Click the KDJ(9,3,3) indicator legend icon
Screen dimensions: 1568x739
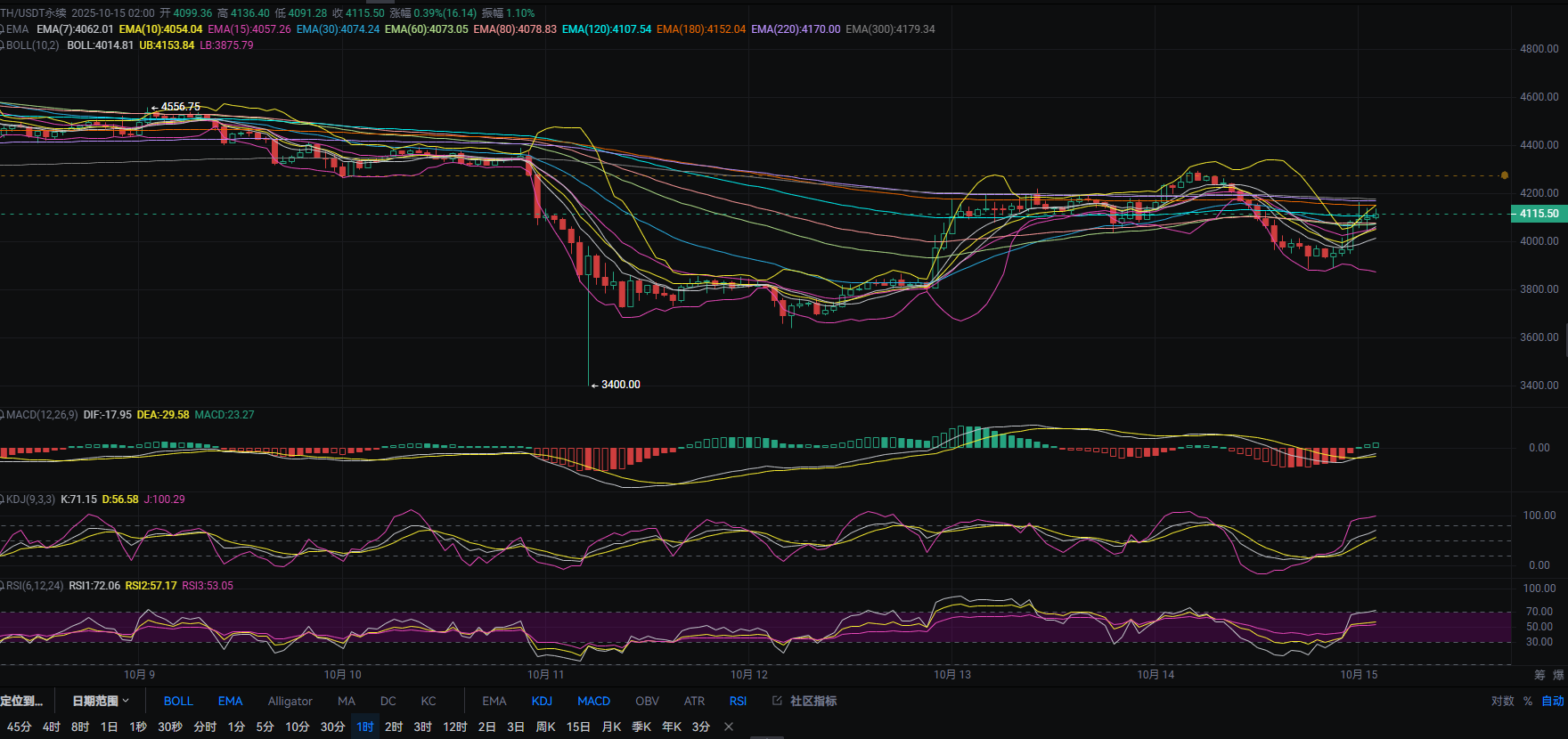[3, 499]
